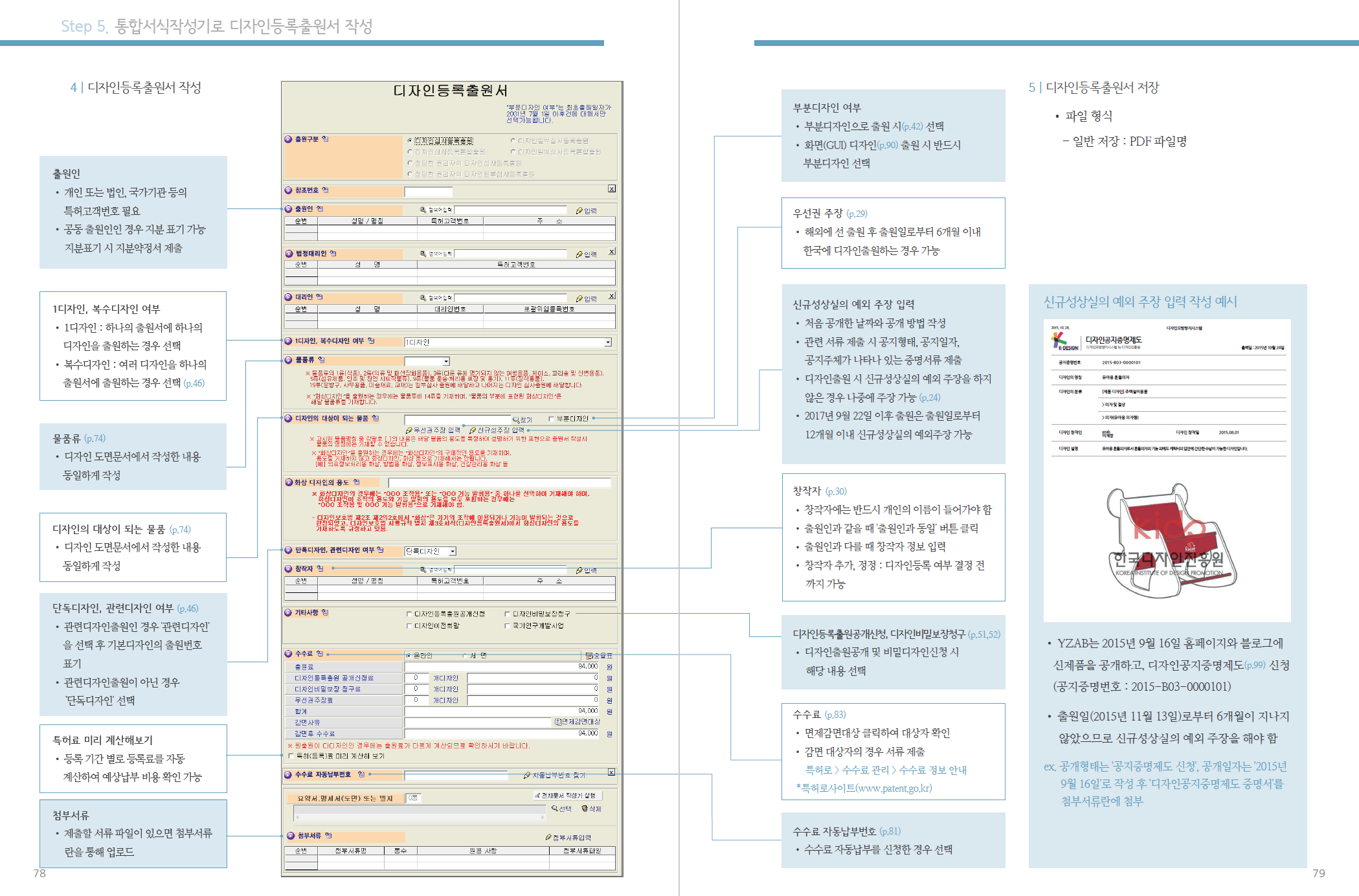The image size is (1359, 896).
Task: Click the search icon in the 출원인 section
Action: point(423,210)
